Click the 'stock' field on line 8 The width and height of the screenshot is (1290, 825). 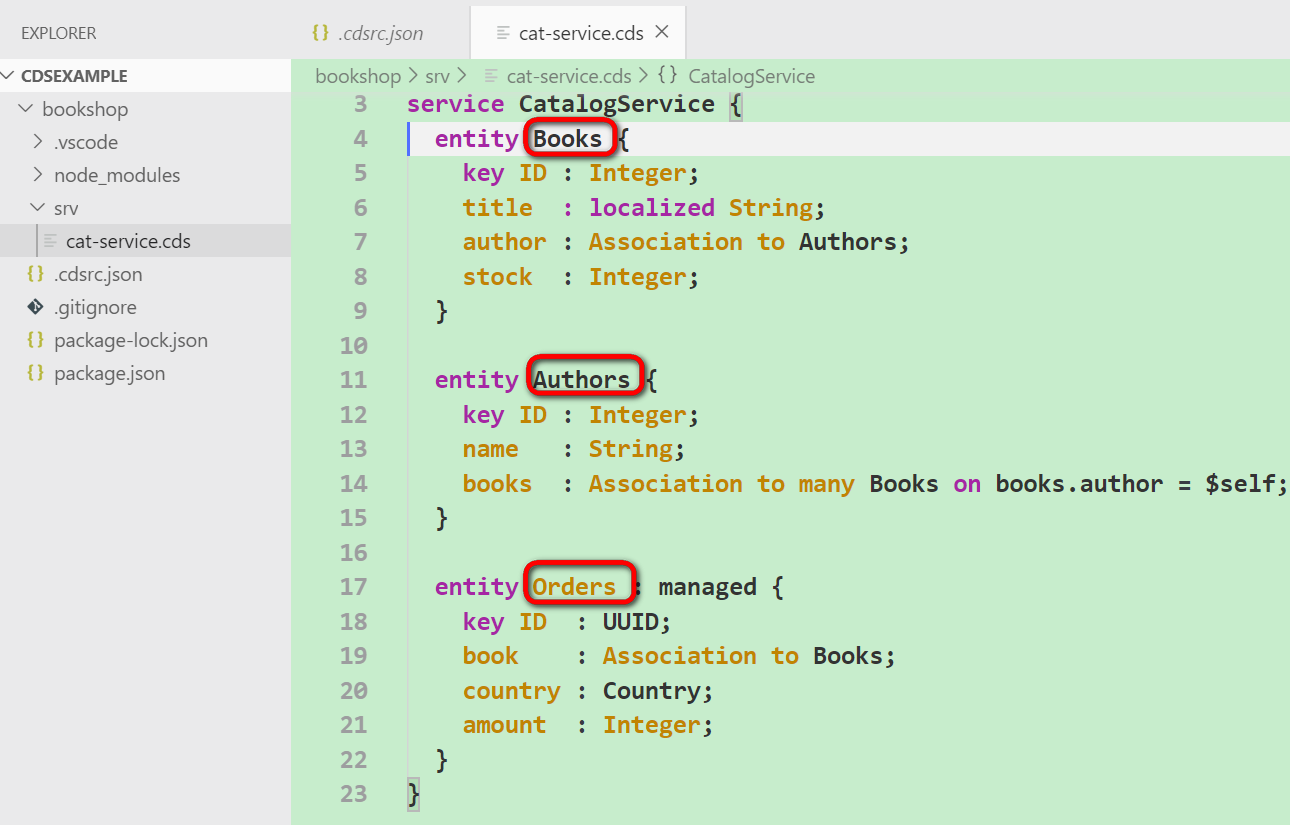[498, 277]
